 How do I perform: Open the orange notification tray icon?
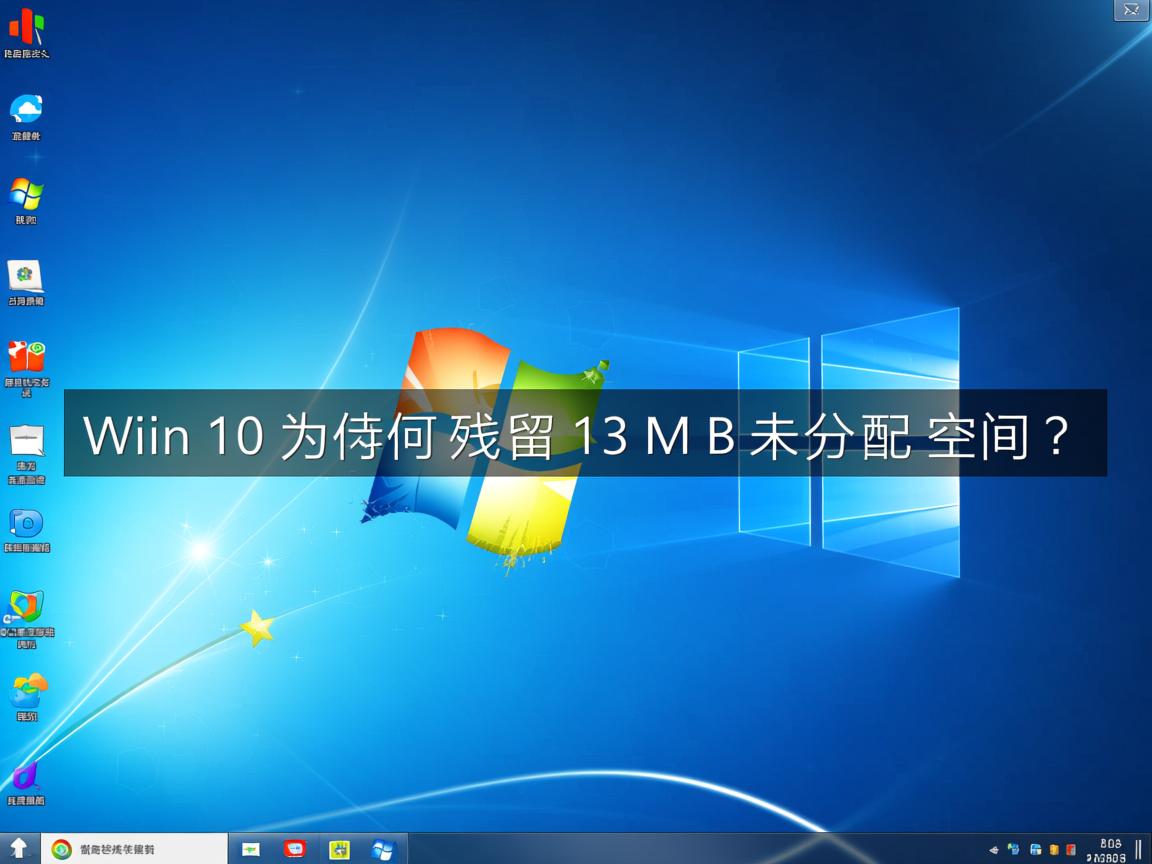coord(1055,849)
